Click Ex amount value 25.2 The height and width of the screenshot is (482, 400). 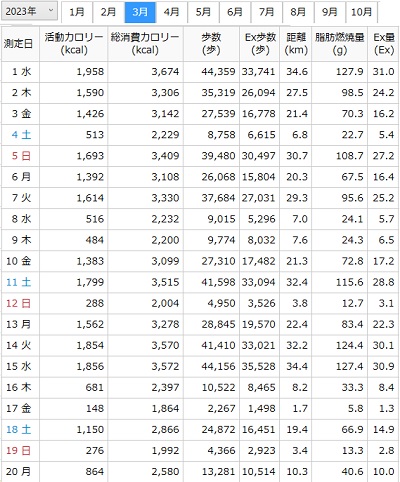coord(384,198)
